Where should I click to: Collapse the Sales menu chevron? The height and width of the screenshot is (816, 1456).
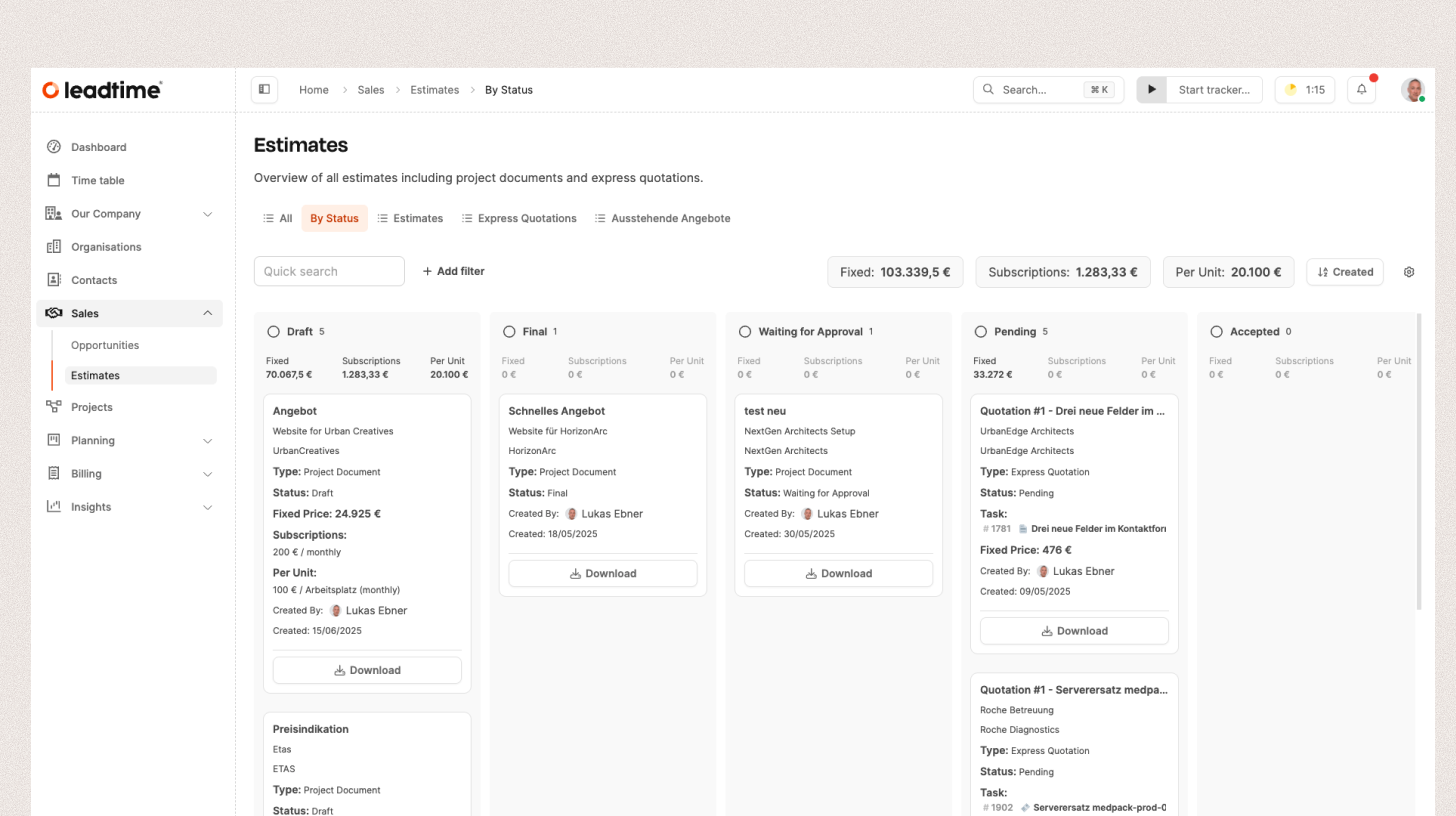click(x=208, y=313)
